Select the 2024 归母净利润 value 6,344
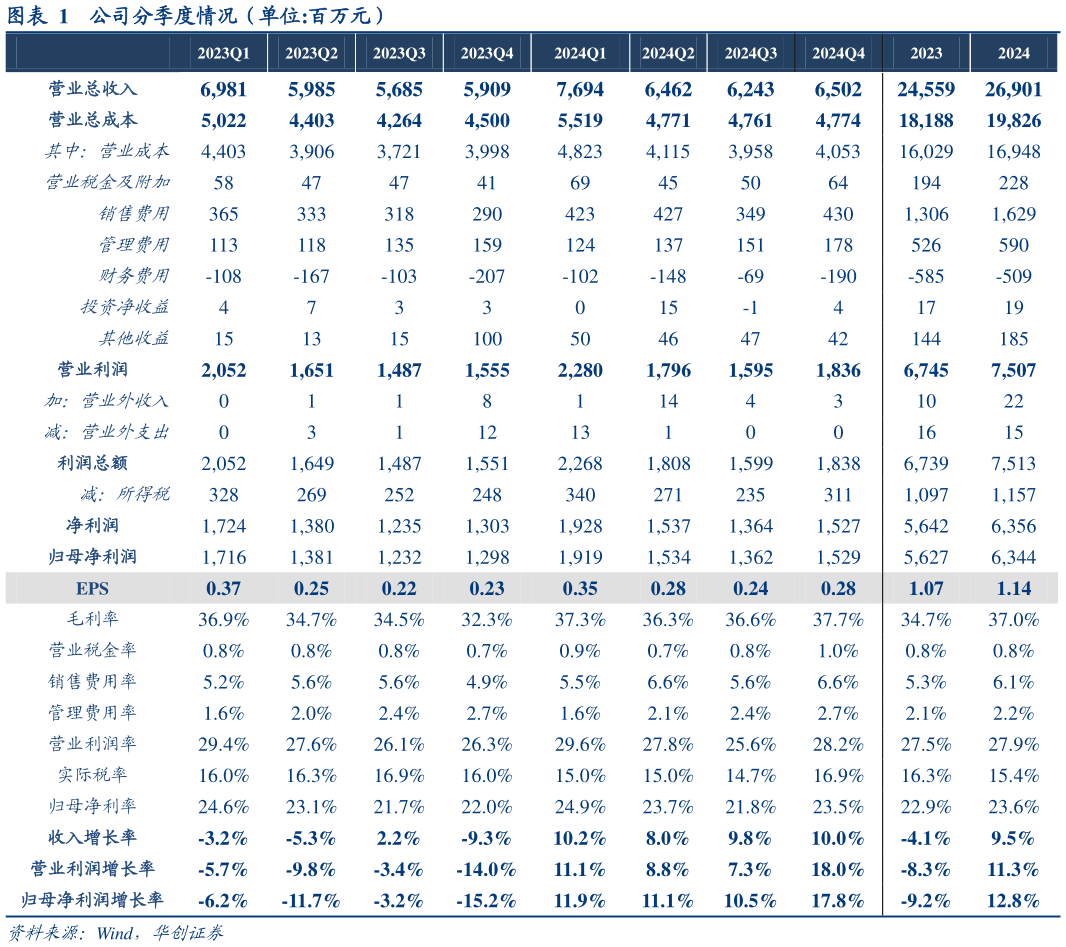The height and width of the screenshot is (947, 1066). (1013, 557)
